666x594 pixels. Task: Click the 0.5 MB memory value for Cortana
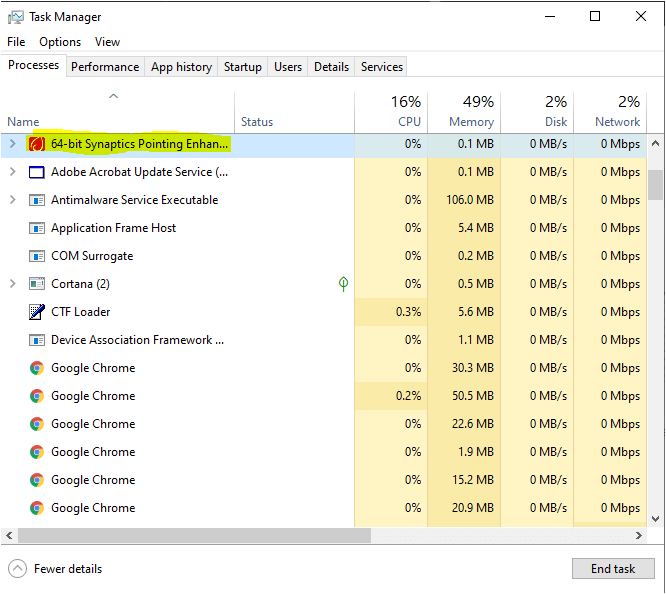(476, 284)
